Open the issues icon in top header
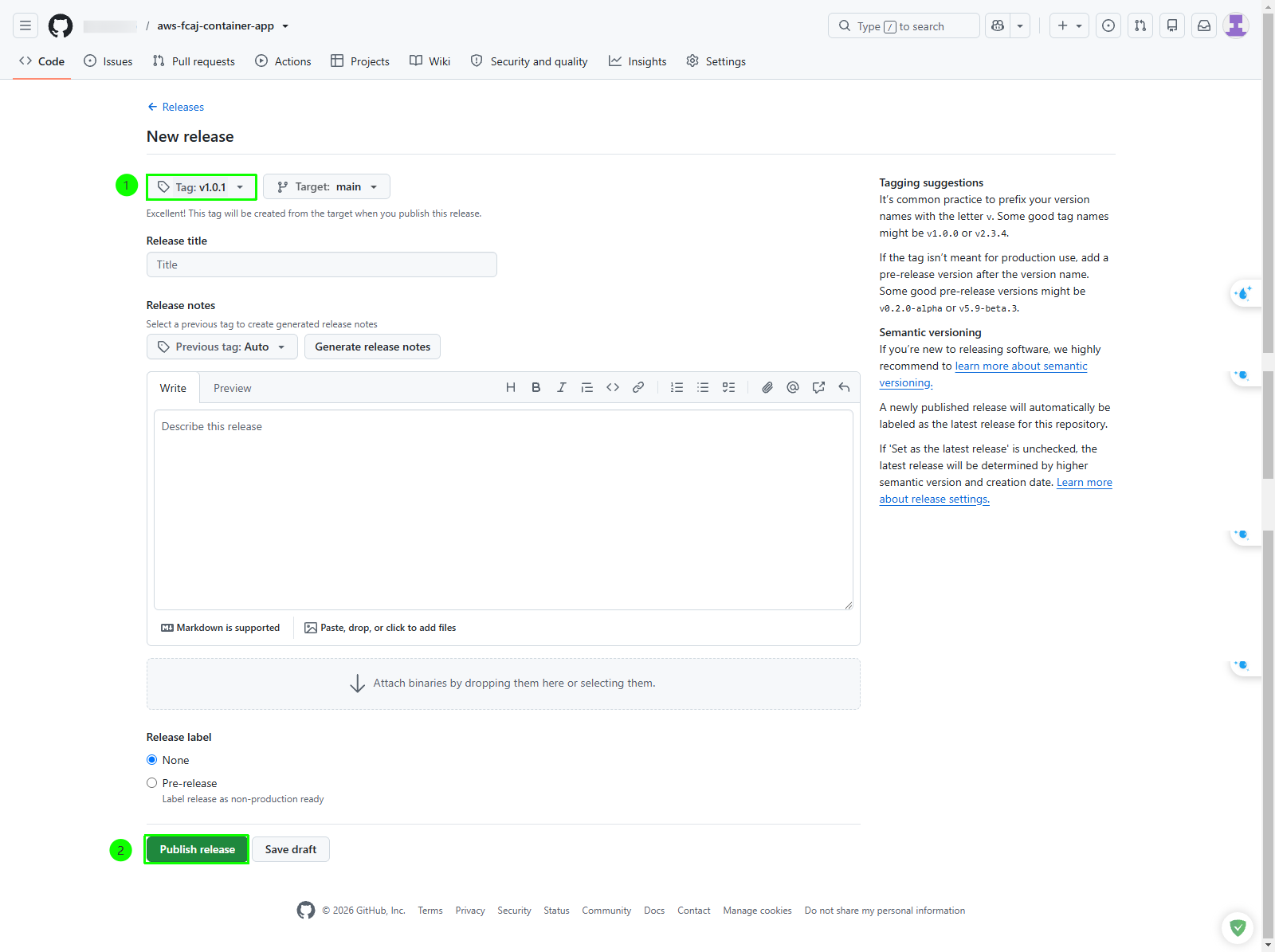1275x952 pixels. (x=1108, y=25)
